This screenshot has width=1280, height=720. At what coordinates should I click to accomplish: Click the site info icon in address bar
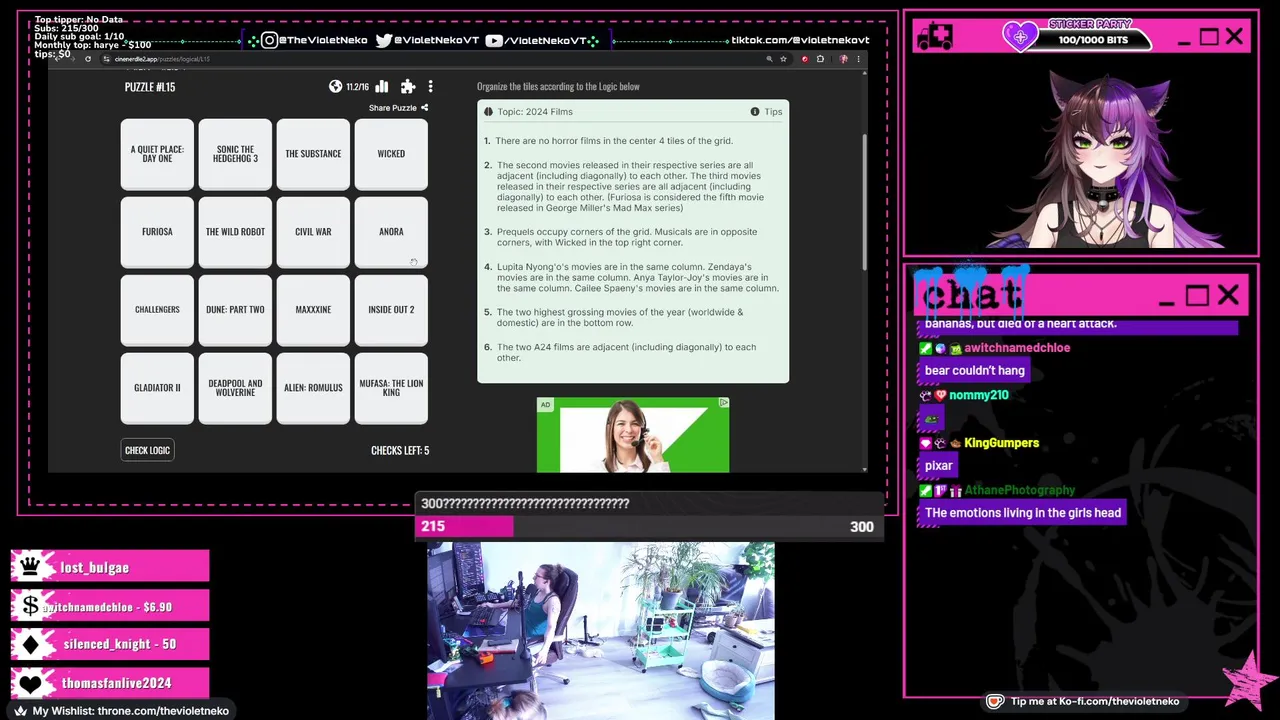(x=105, y=59)
